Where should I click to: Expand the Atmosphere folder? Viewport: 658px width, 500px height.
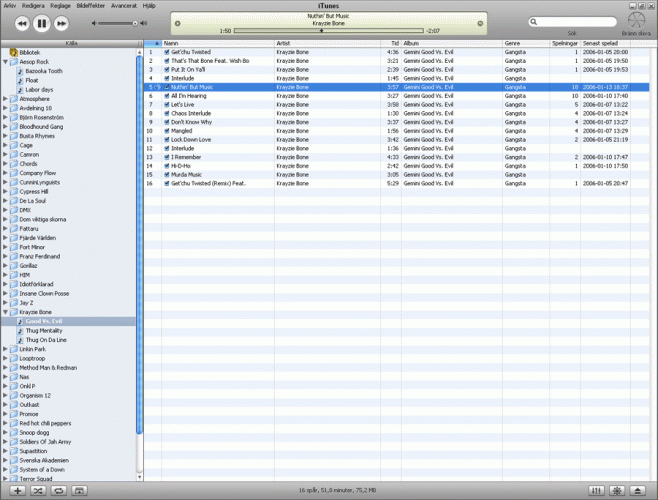[5, 99]
